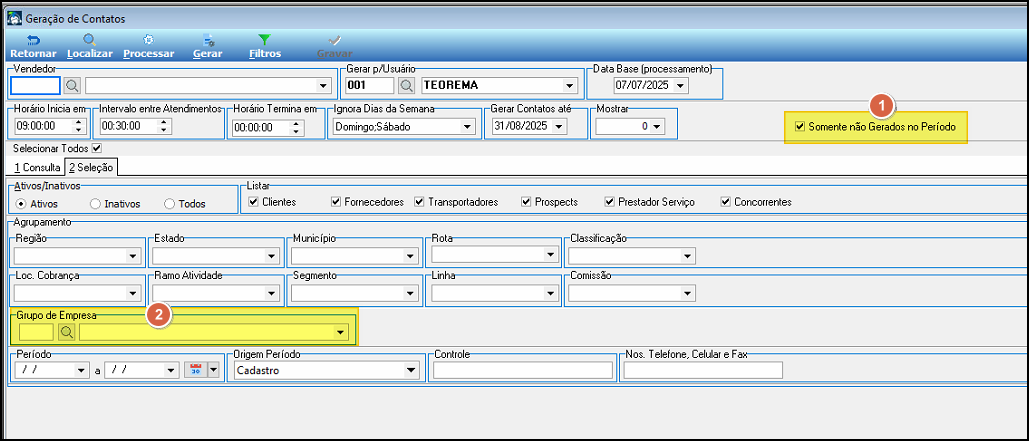
Task: Open Vendedor search magnifier
Action: [72, 85]
